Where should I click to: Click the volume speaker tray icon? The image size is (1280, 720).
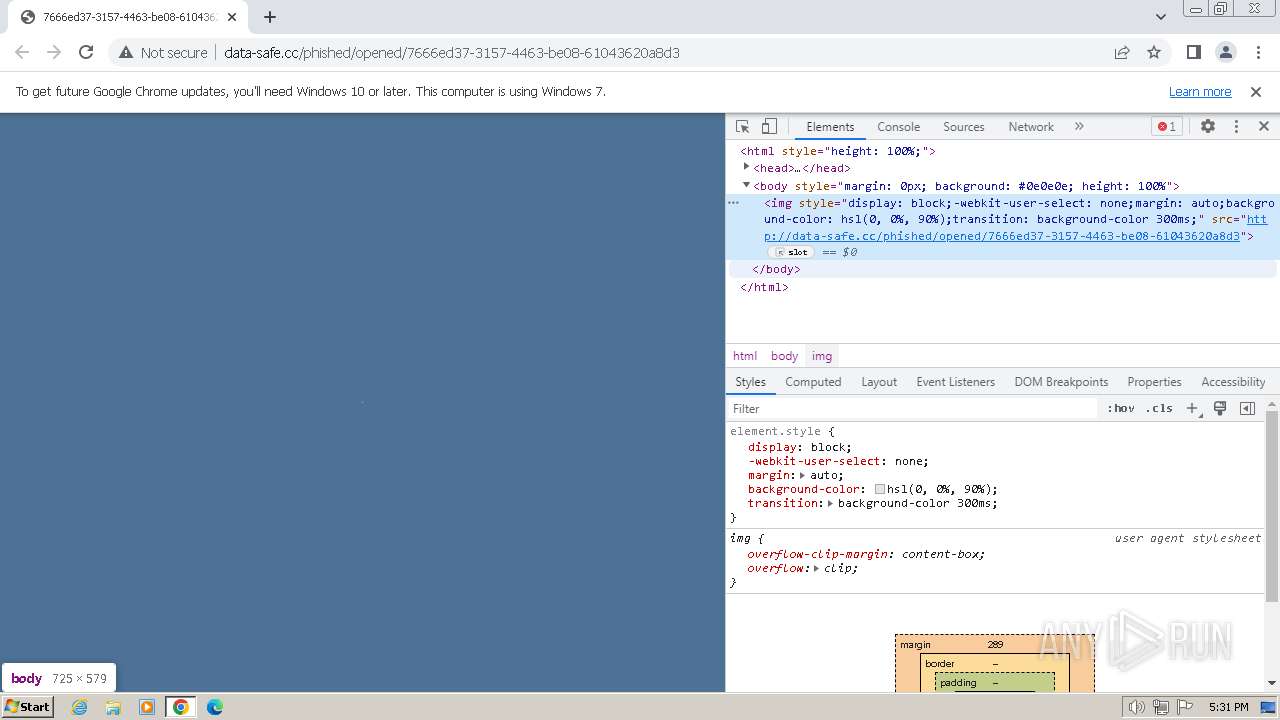(x=1136, y=707)
